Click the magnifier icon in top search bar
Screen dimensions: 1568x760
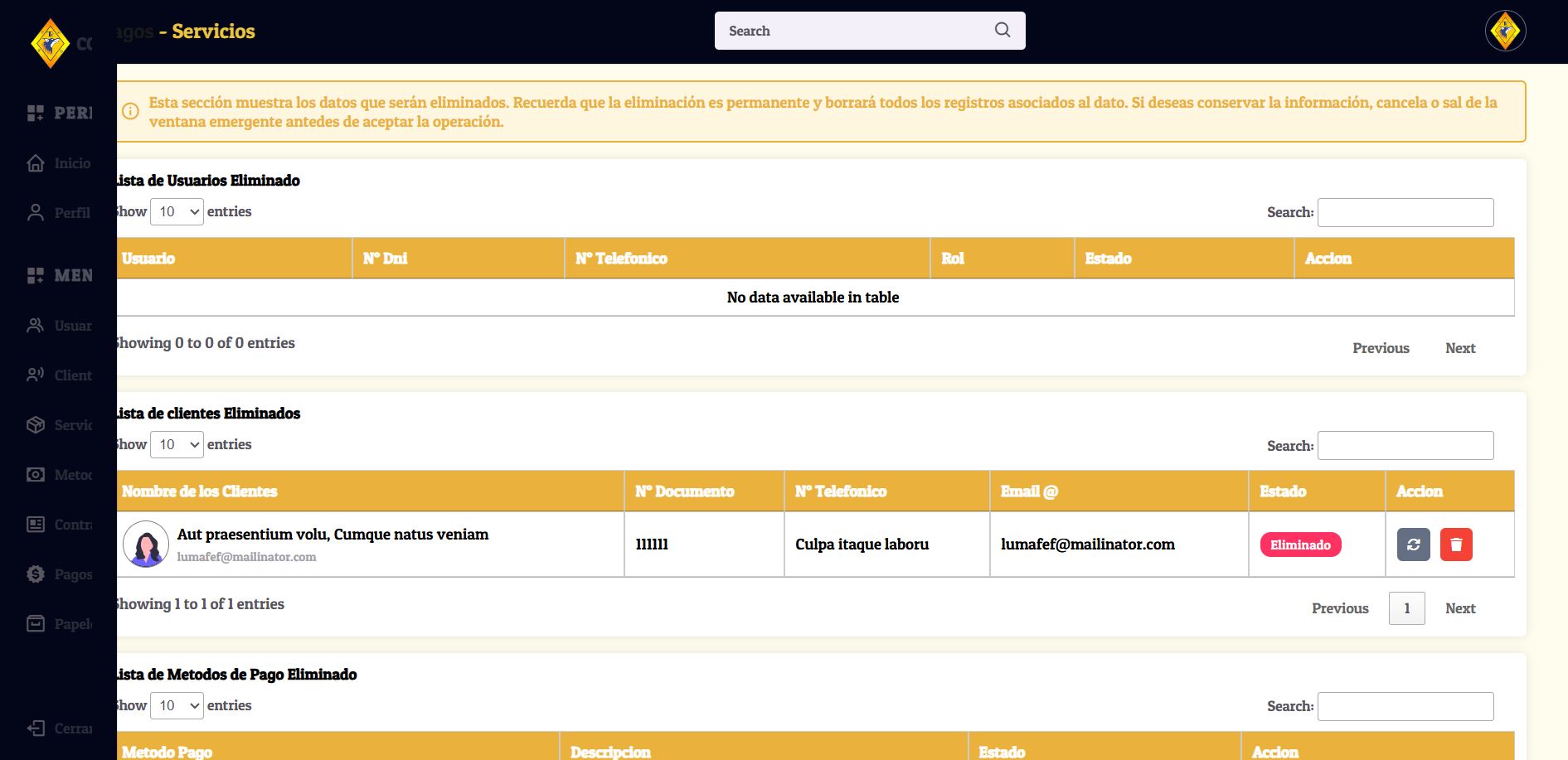coord(1002,31)
